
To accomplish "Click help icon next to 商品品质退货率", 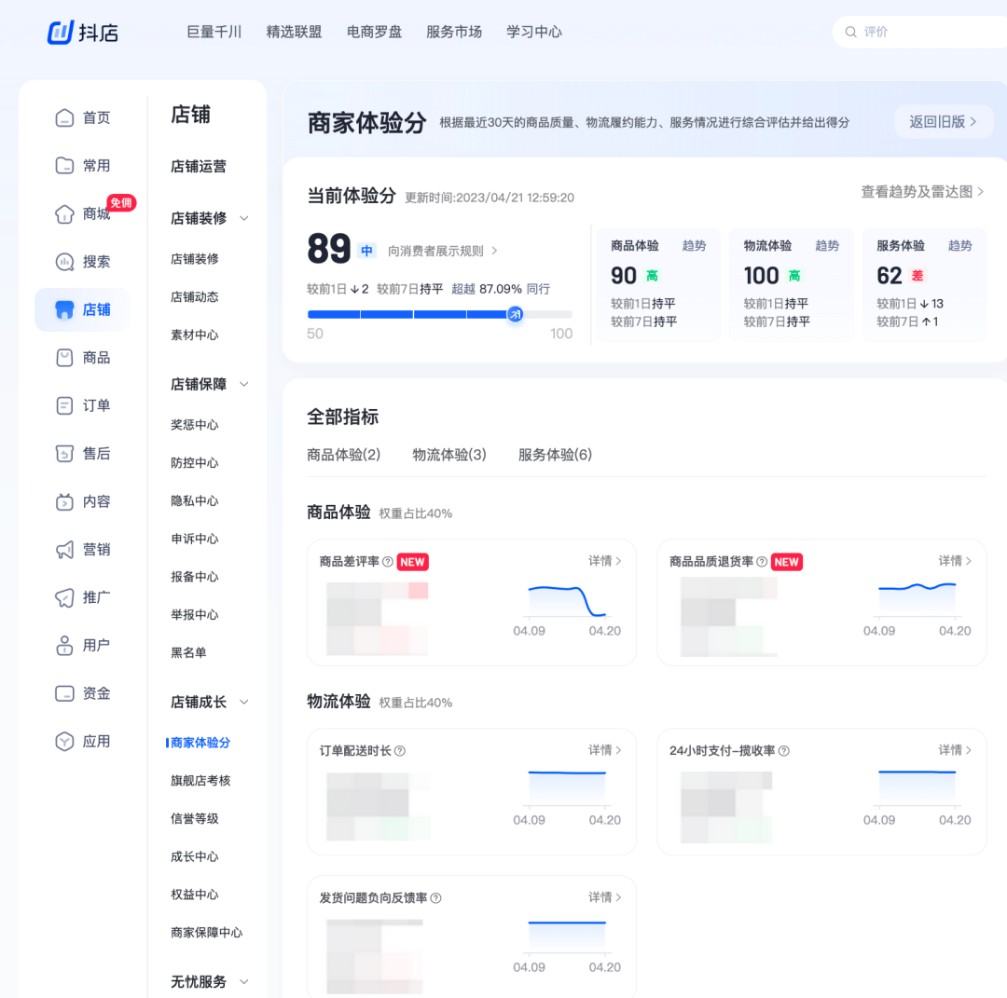I will tap(762, 562).
